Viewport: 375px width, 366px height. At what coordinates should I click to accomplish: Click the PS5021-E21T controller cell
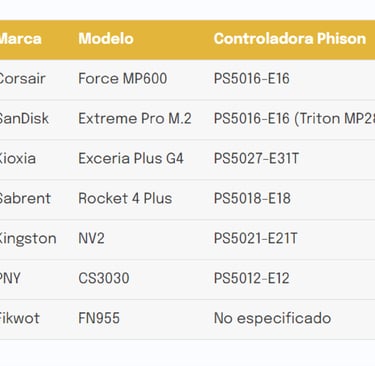(x=255, y=239)
